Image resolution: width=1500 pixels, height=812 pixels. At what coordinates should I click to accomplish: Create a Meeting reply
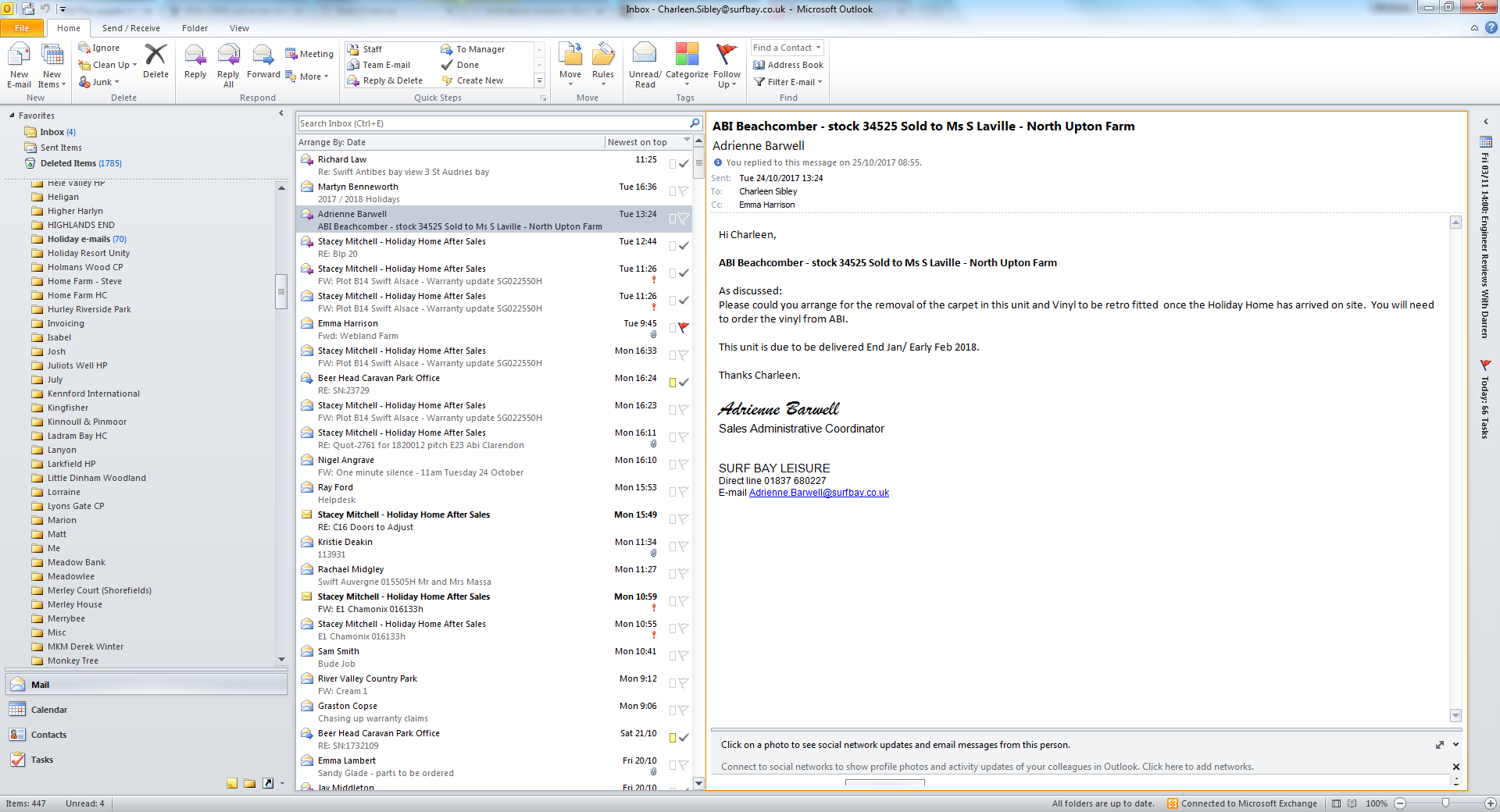coord(309,54)
